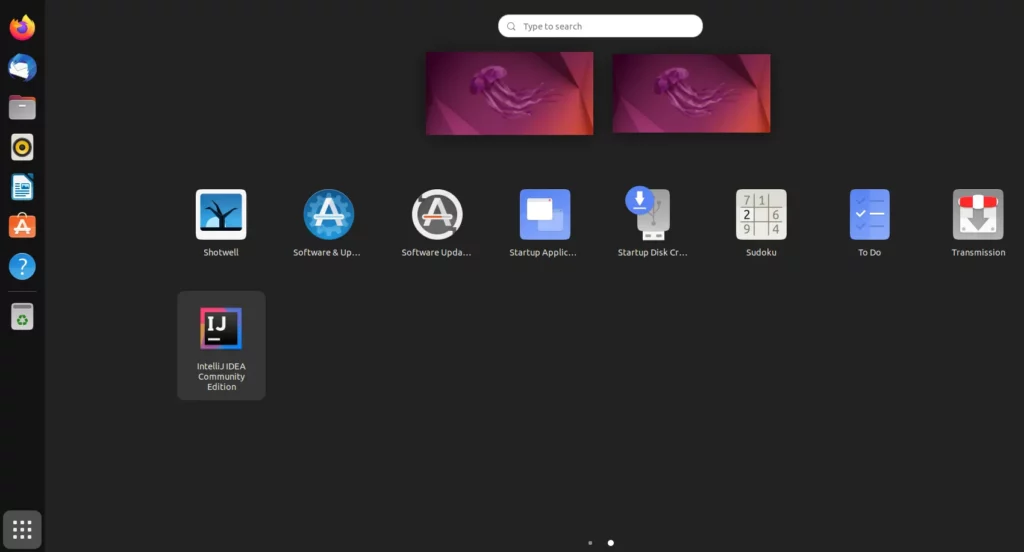This screenshot has width=1024, height=552.
Task: Click the Sudoku label text
Action: 761,252
